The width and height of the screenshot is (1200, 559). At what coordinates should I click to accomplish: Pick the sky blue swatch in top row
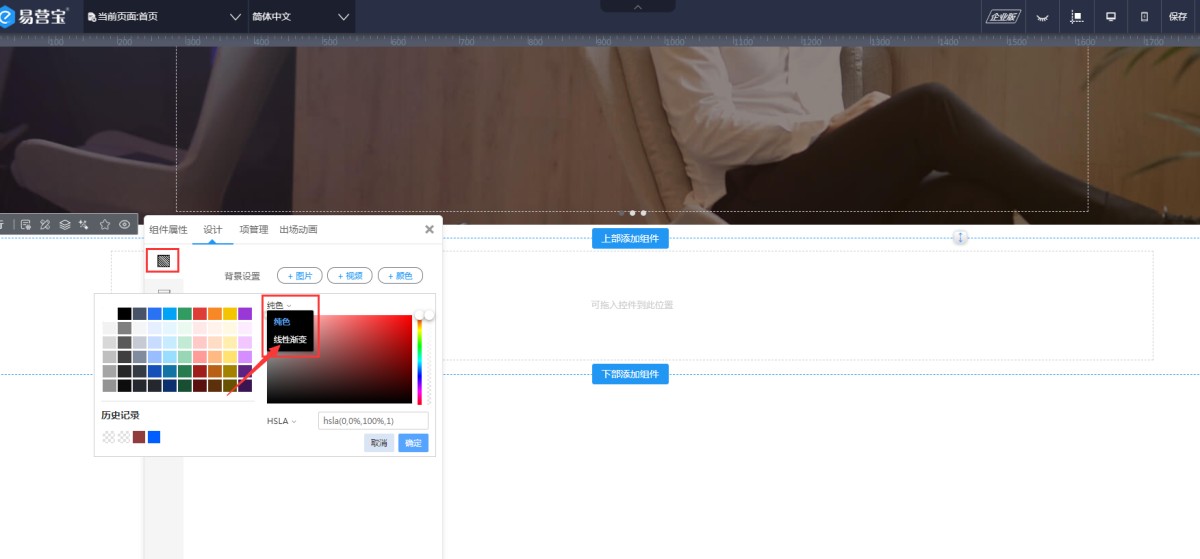pyautogui.click(x=169, y=314)
